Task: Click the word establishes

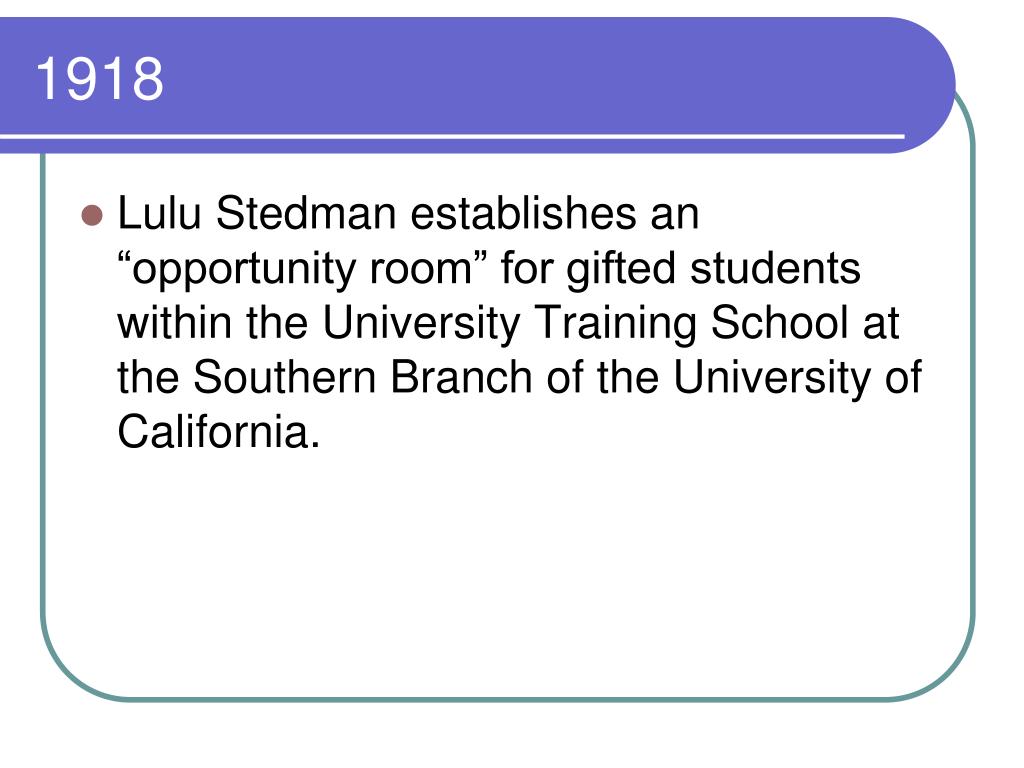Action: (523, 213)
